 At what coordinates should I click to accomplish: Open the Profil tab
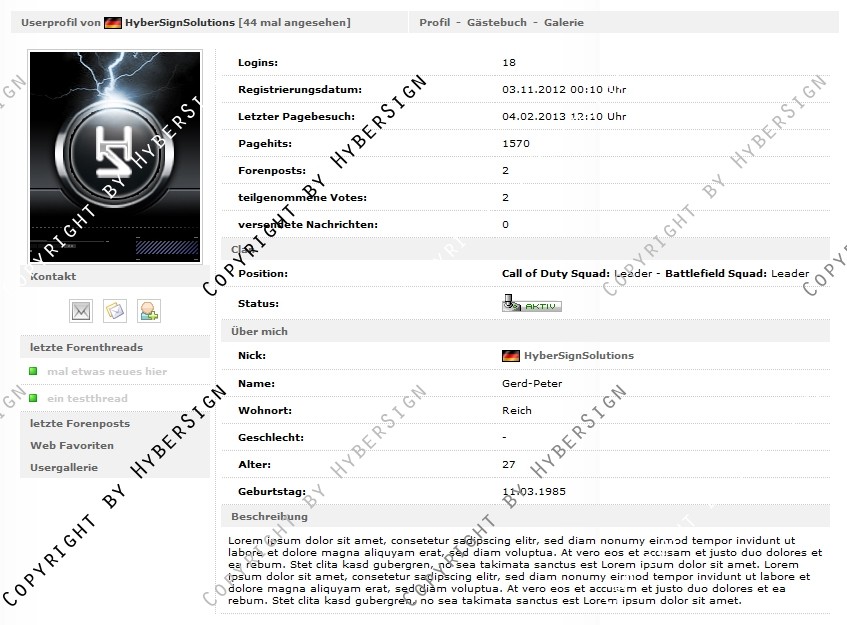434,23
